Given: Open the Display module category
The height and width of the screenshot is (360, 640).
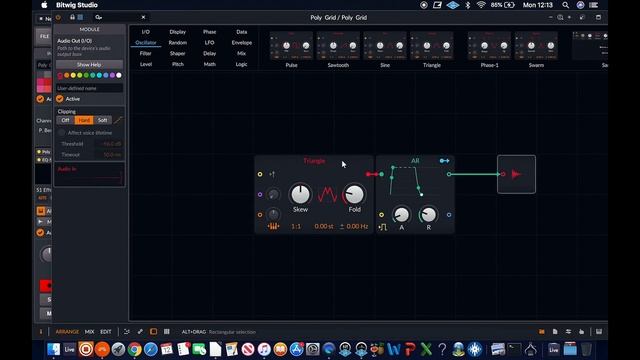Looking at the screenshot, I should click(178, 32).
